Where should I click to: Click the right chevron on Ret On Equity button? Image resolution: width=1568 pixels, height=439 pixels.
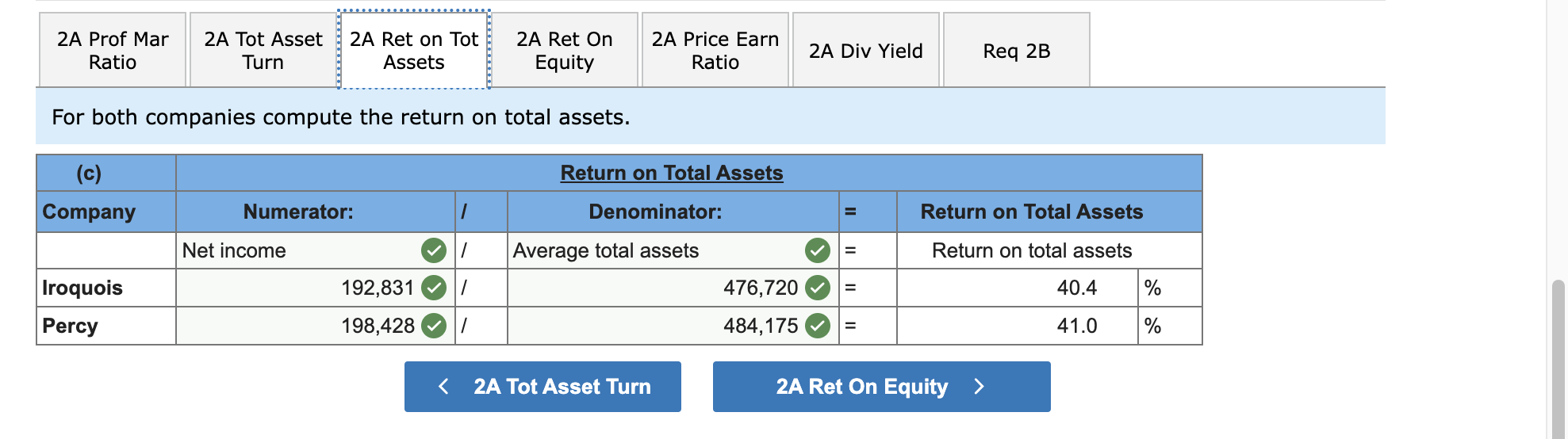pyautogui.click(x=979, y=387)
